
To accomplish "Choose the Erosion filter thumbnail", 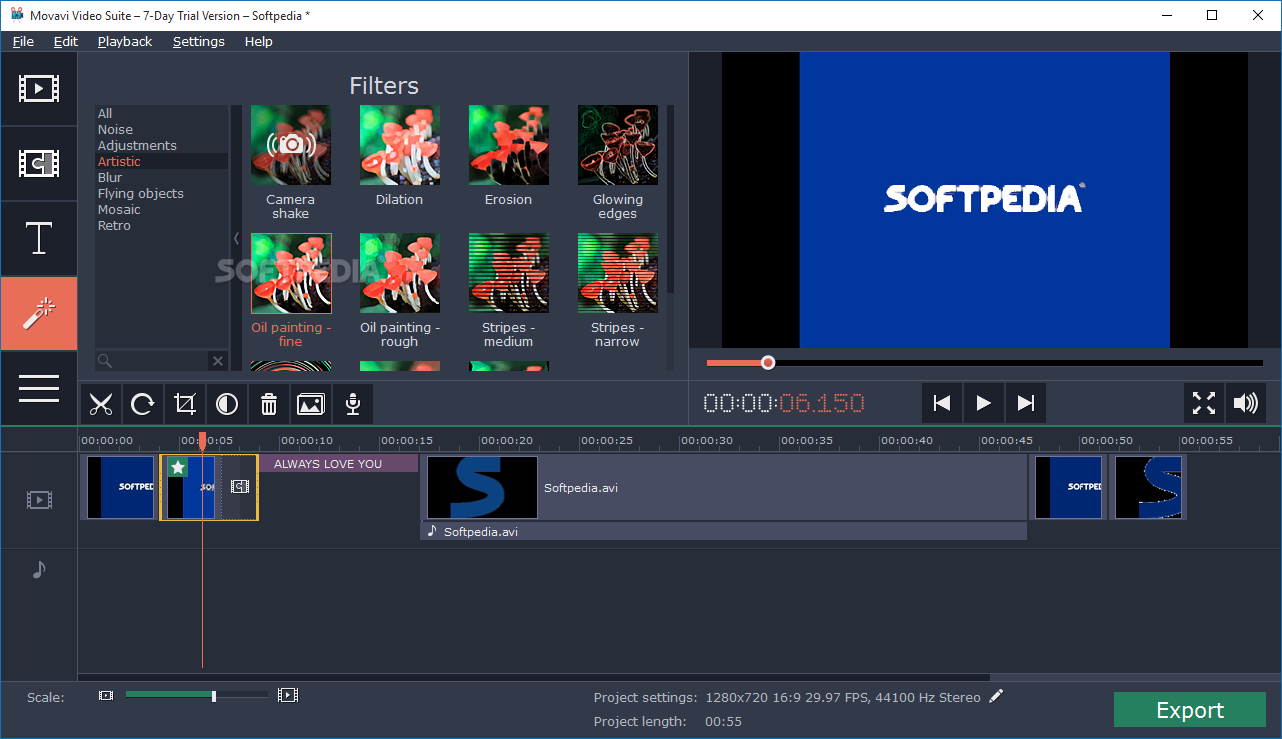I will click(509, 145).
